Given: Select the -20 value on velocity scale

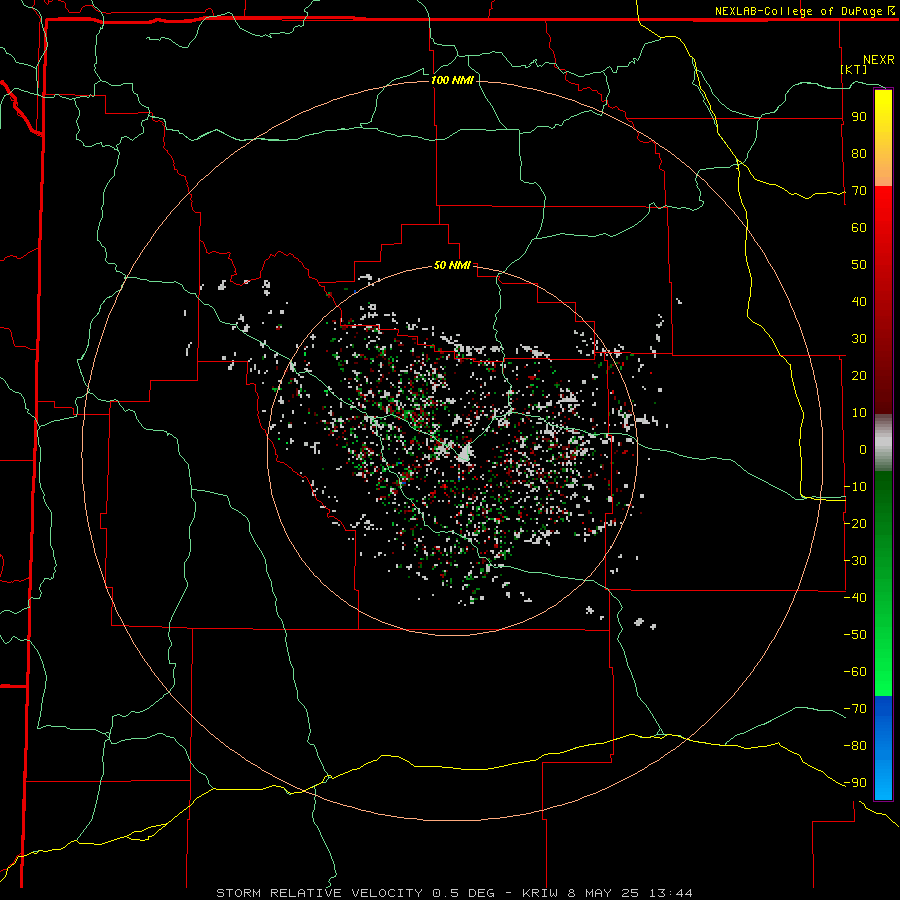Looking at the screenshot, I should (855, 523).
